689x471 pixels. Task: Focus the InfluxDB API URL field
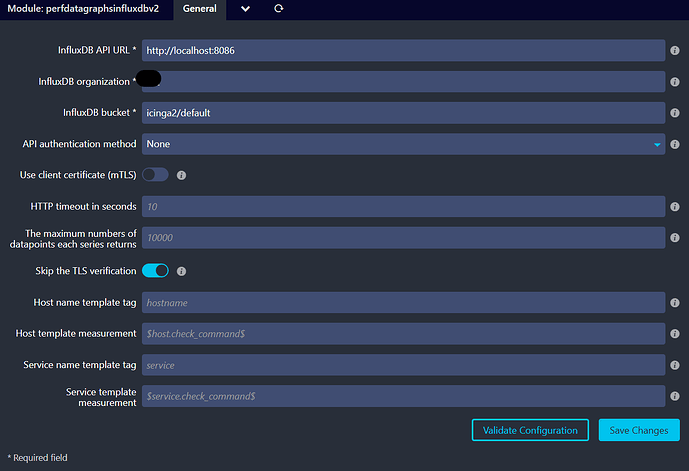(x=403, y=51)
